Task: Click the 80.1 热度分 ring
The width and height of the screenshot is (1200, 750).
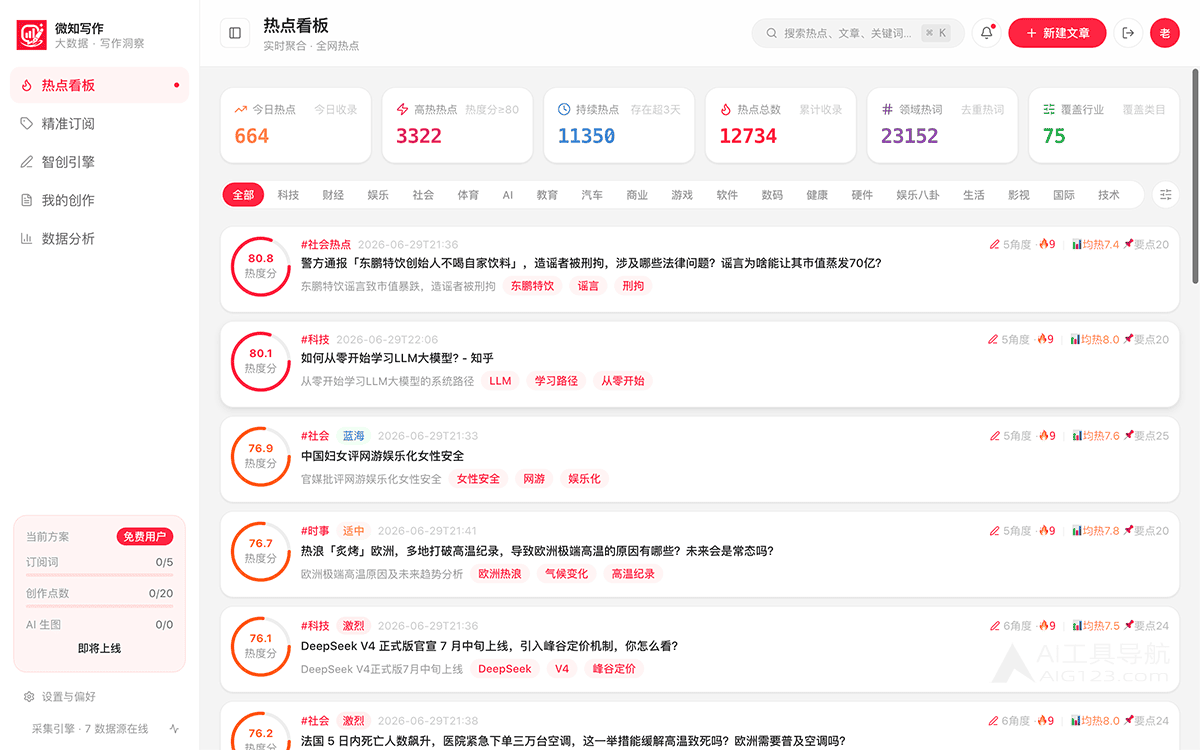Action: click(261, 360)
